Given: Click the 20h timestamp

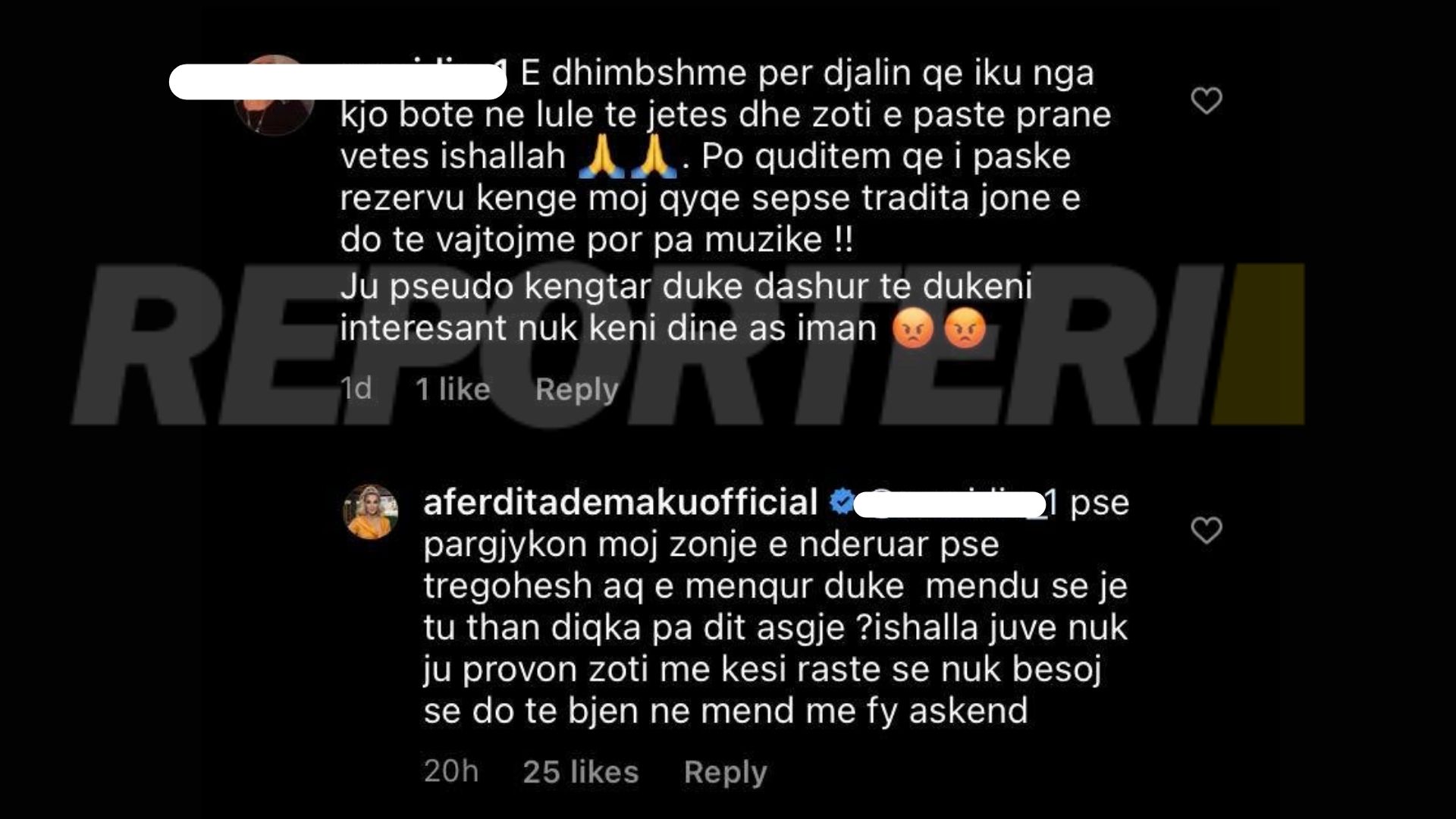Looking at the screenshot, I should tap(451, 771).
